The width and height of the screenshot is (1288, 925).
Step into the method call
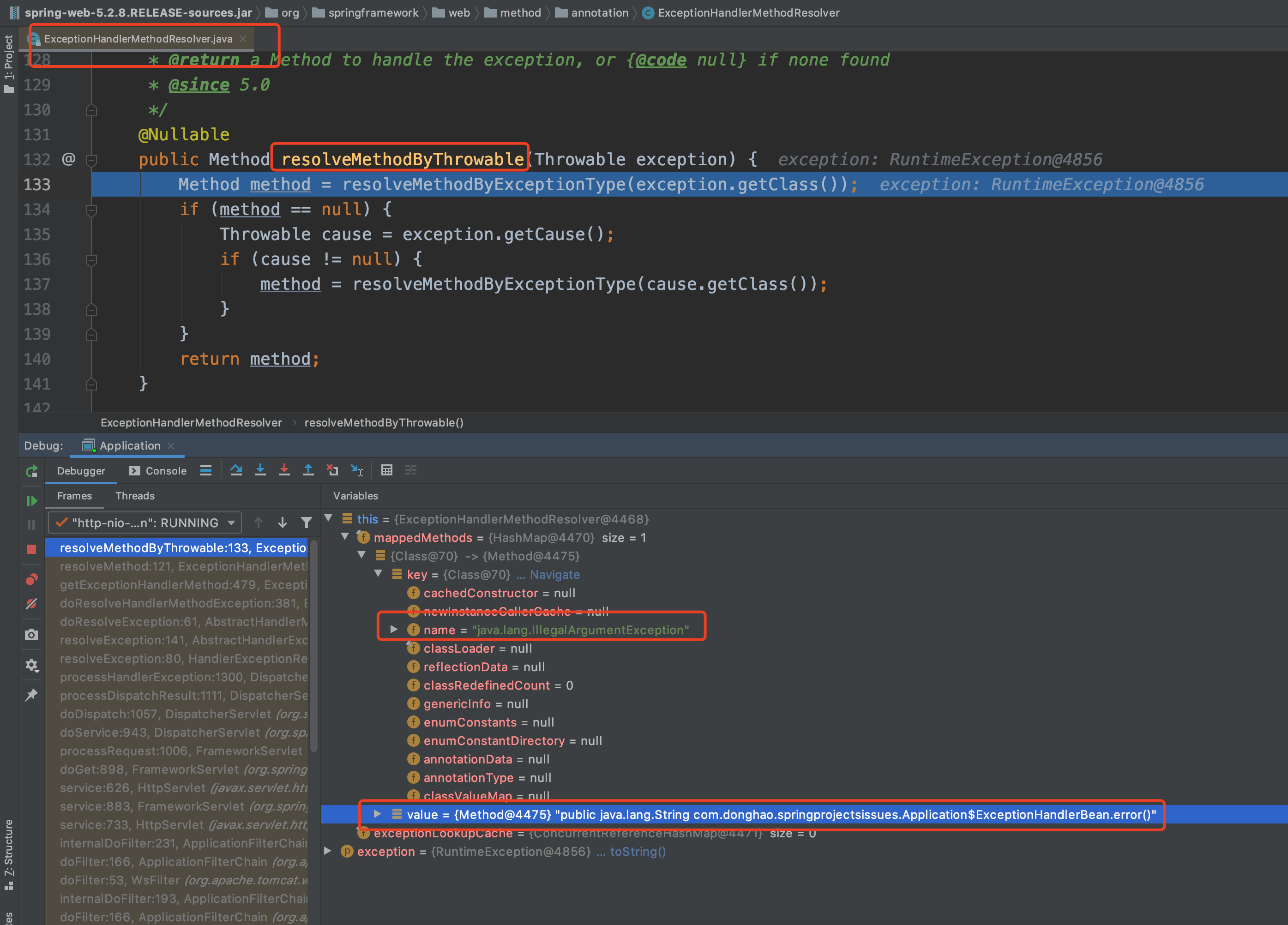click(x=260, y=470)
